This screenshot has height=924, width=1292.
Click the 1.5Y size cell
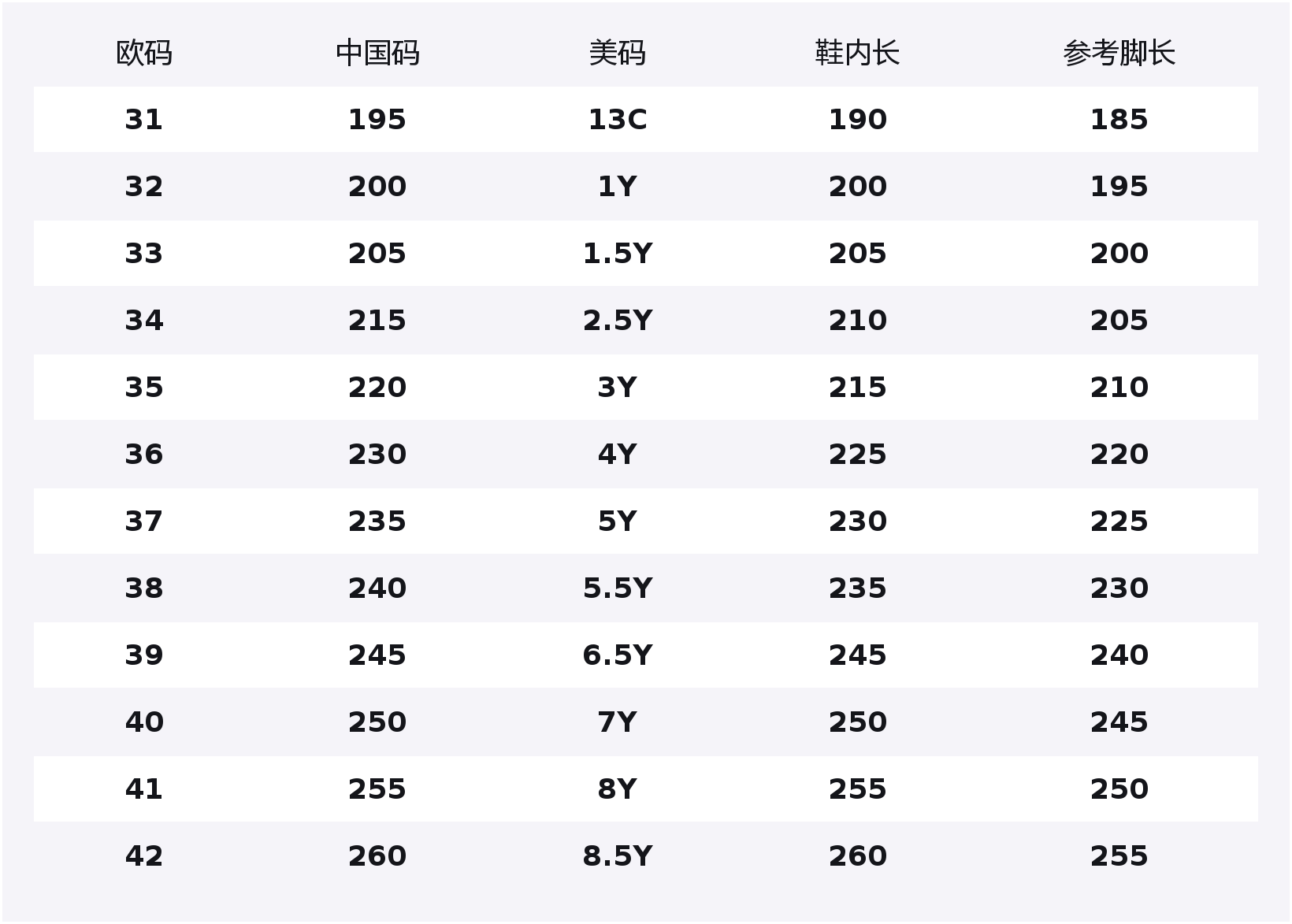618,254
